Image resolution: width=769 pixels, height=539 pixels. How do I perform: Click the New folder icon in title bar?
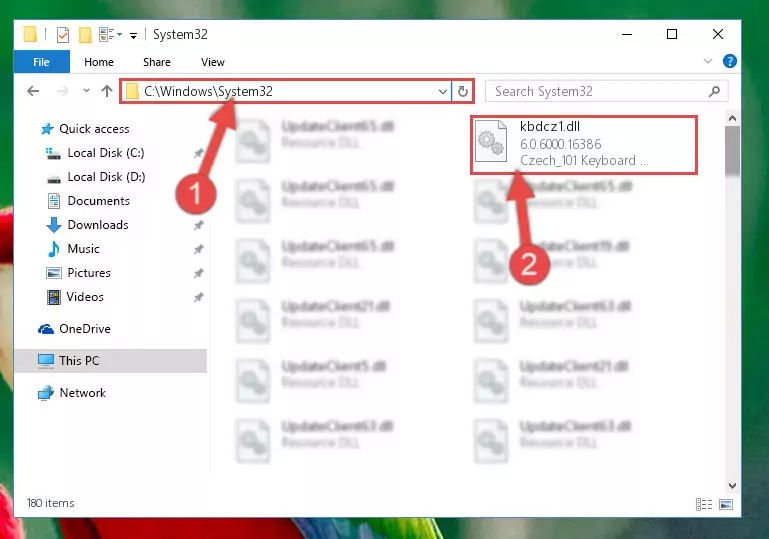[x=85, y=35]
